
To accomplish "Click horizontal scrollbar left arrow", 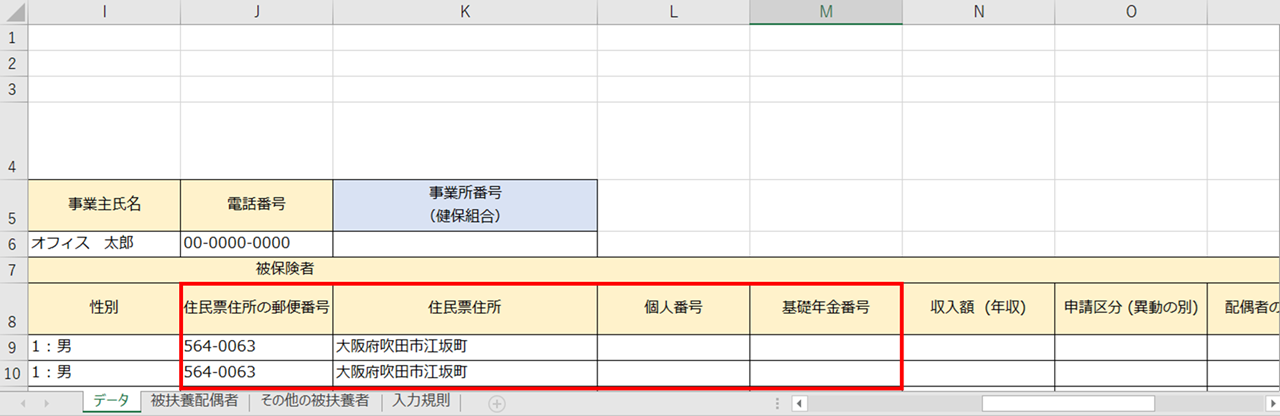I will 799,403.
